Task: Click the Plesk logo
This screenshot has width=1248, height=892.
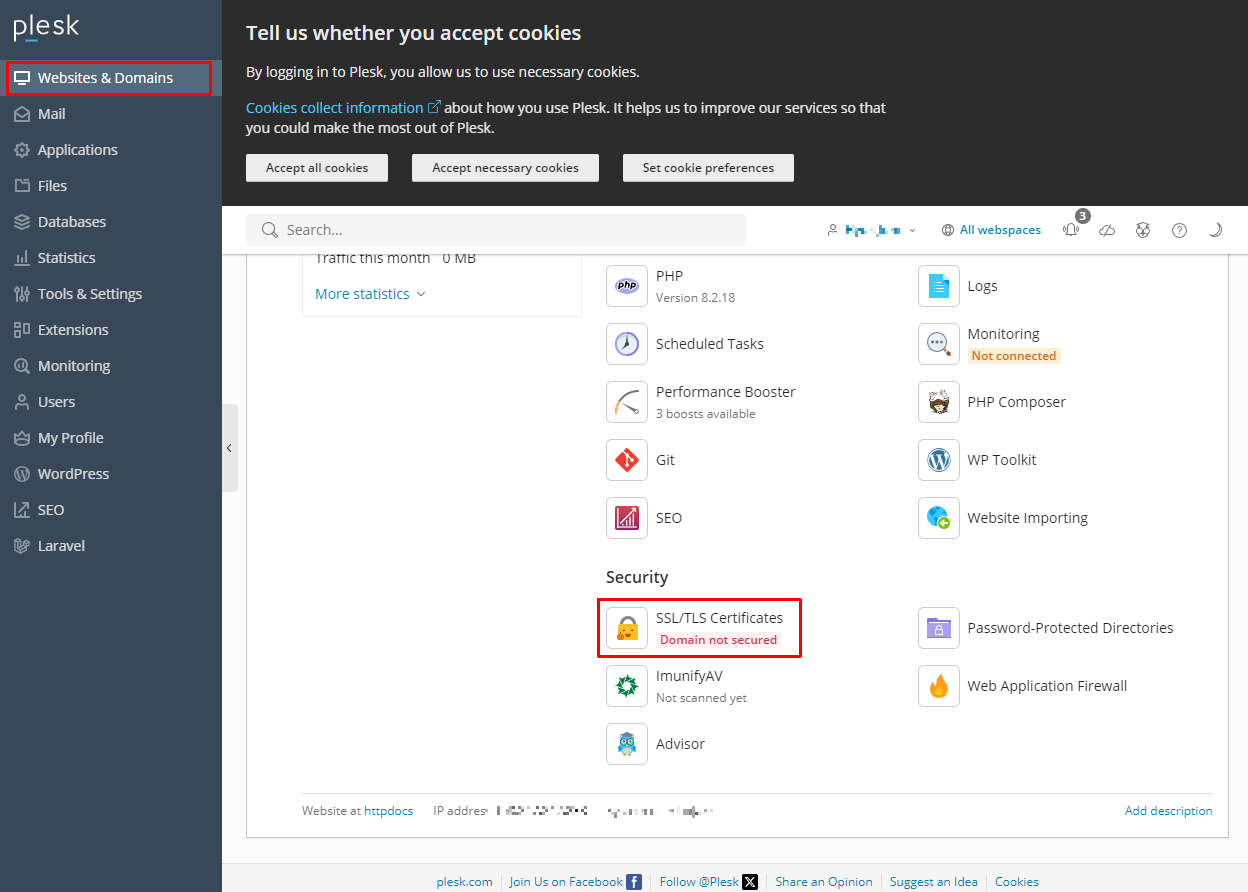Action: (x=46, y=28)
